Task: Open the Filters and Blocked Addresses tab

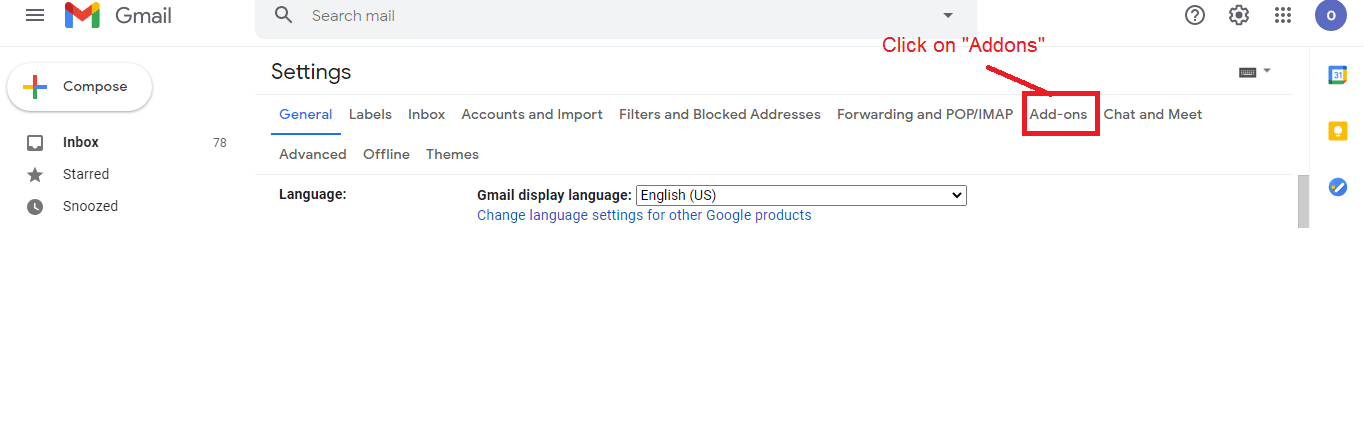Action: 720,114
